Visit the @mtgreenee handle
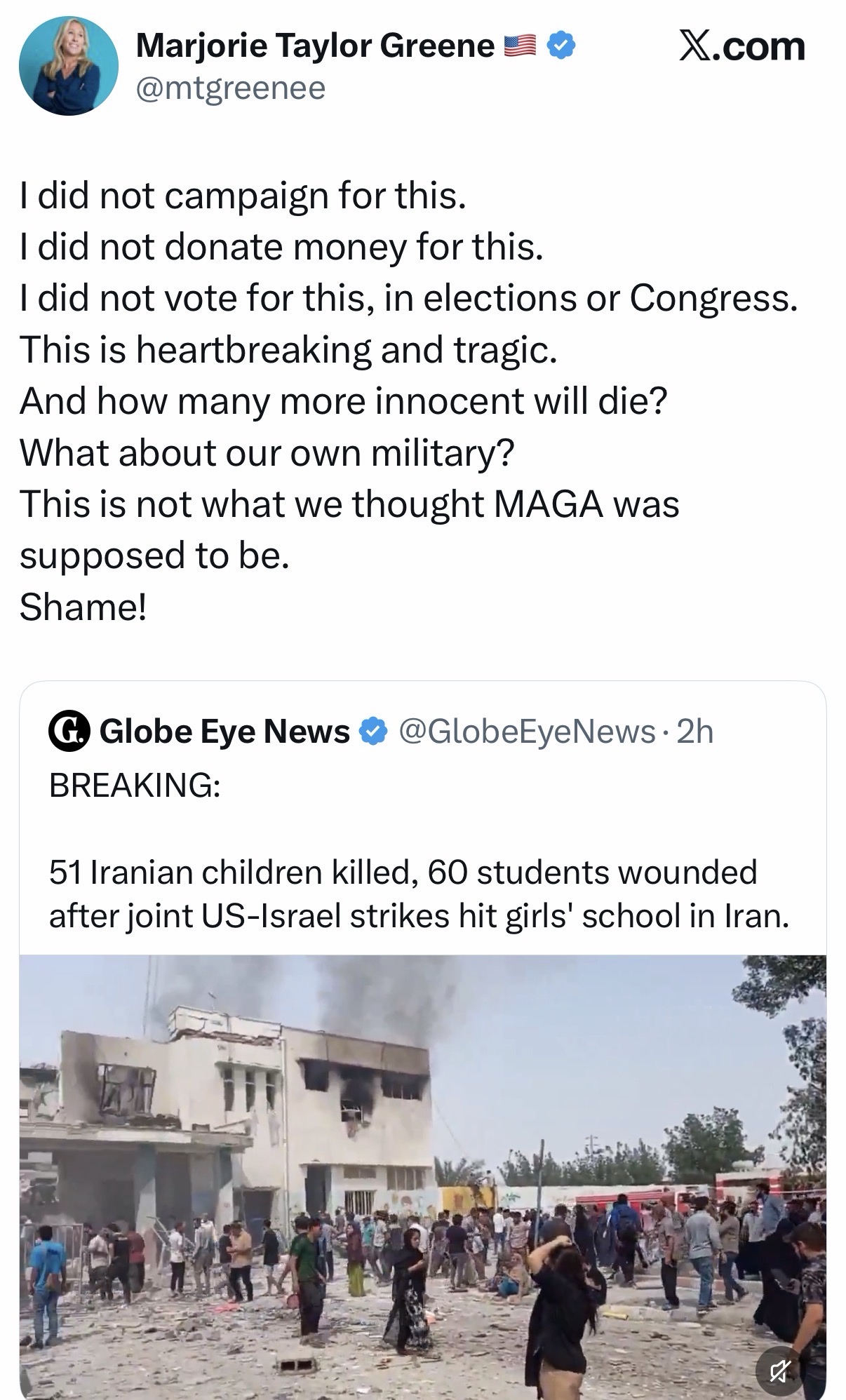The image size is (846, 1400). [x=231, y=88]
